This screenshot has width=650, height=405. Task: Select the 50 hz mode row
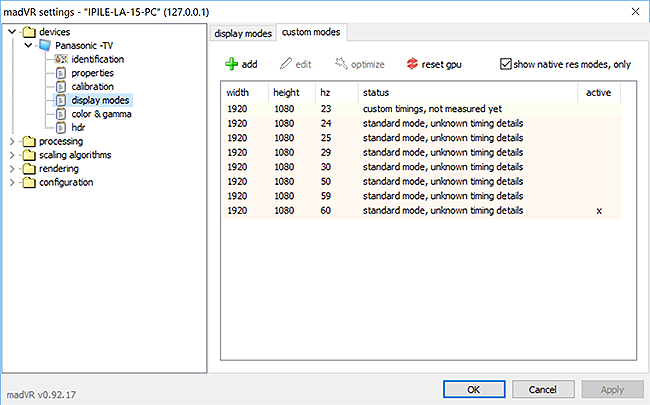click(421, 182)
